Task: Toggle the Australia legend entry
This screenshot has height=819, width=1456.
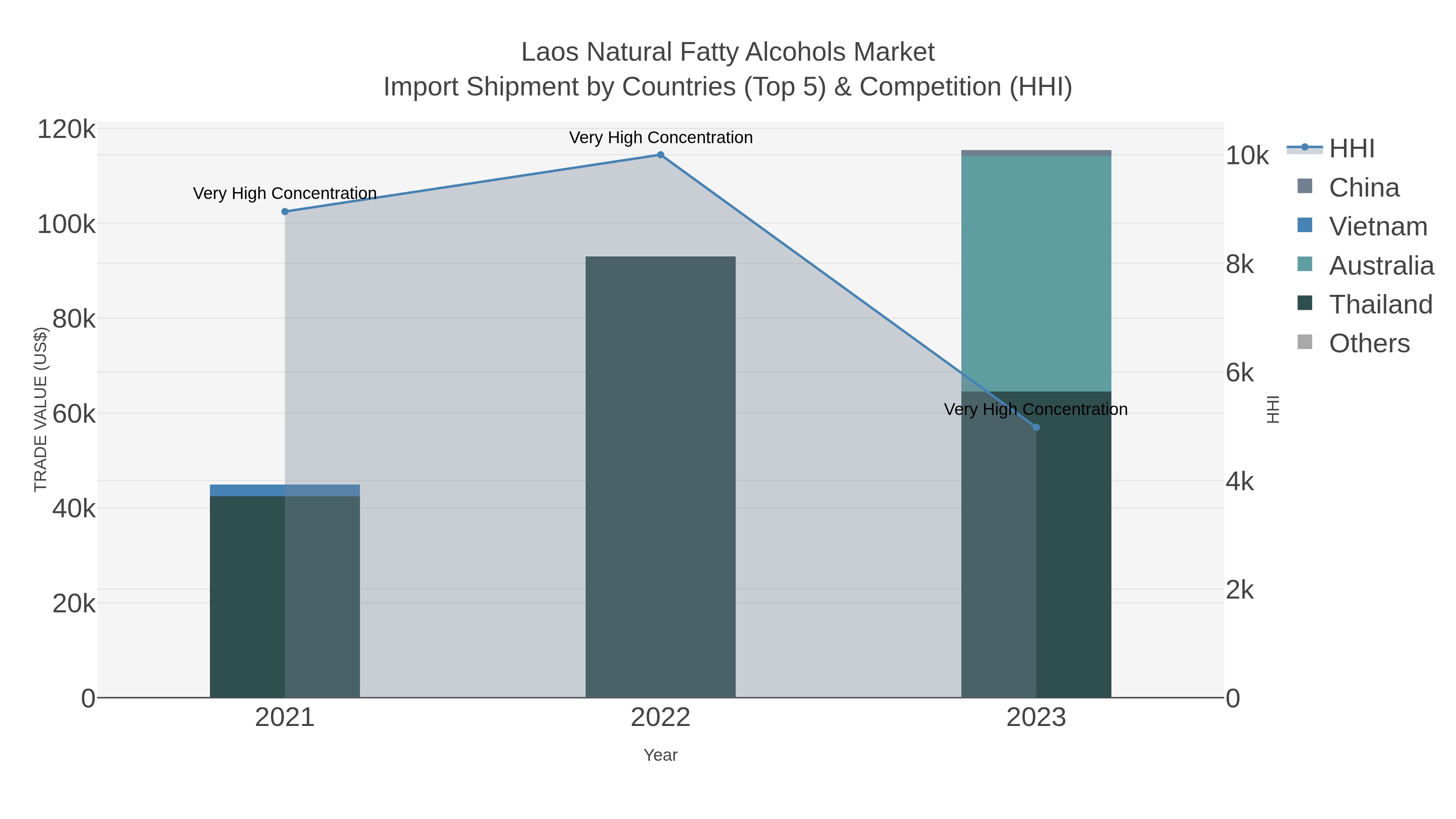Action: click(1365, 266)
